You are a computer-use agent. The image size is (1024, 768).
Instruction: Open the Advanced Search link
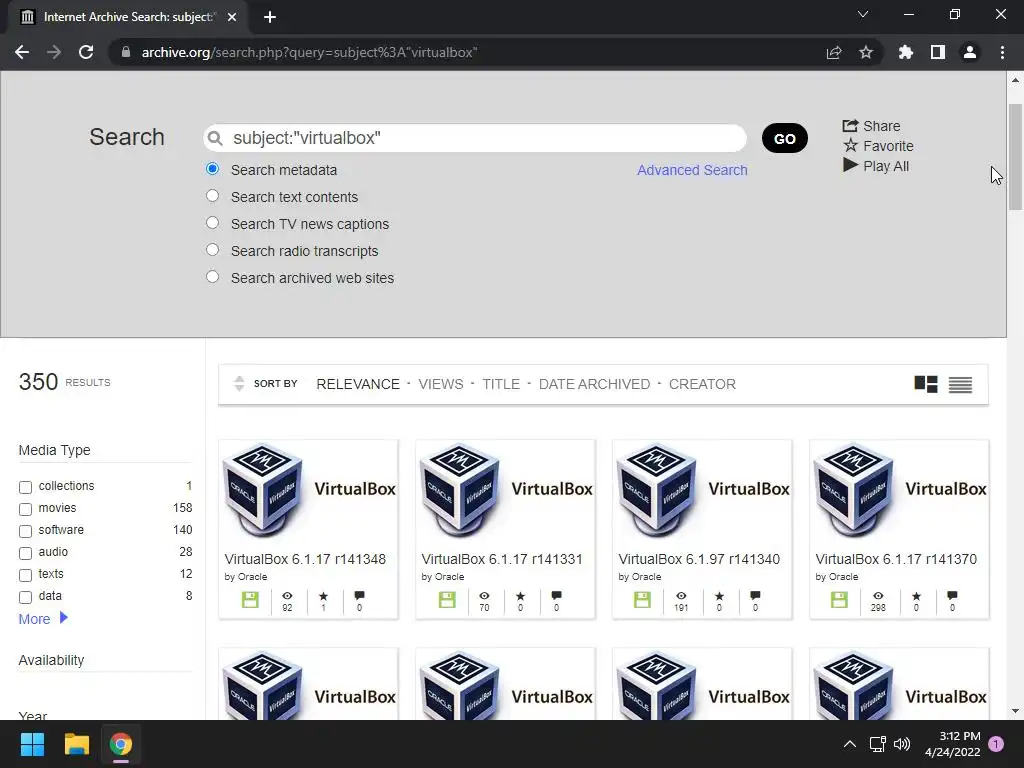pos(692,170)
